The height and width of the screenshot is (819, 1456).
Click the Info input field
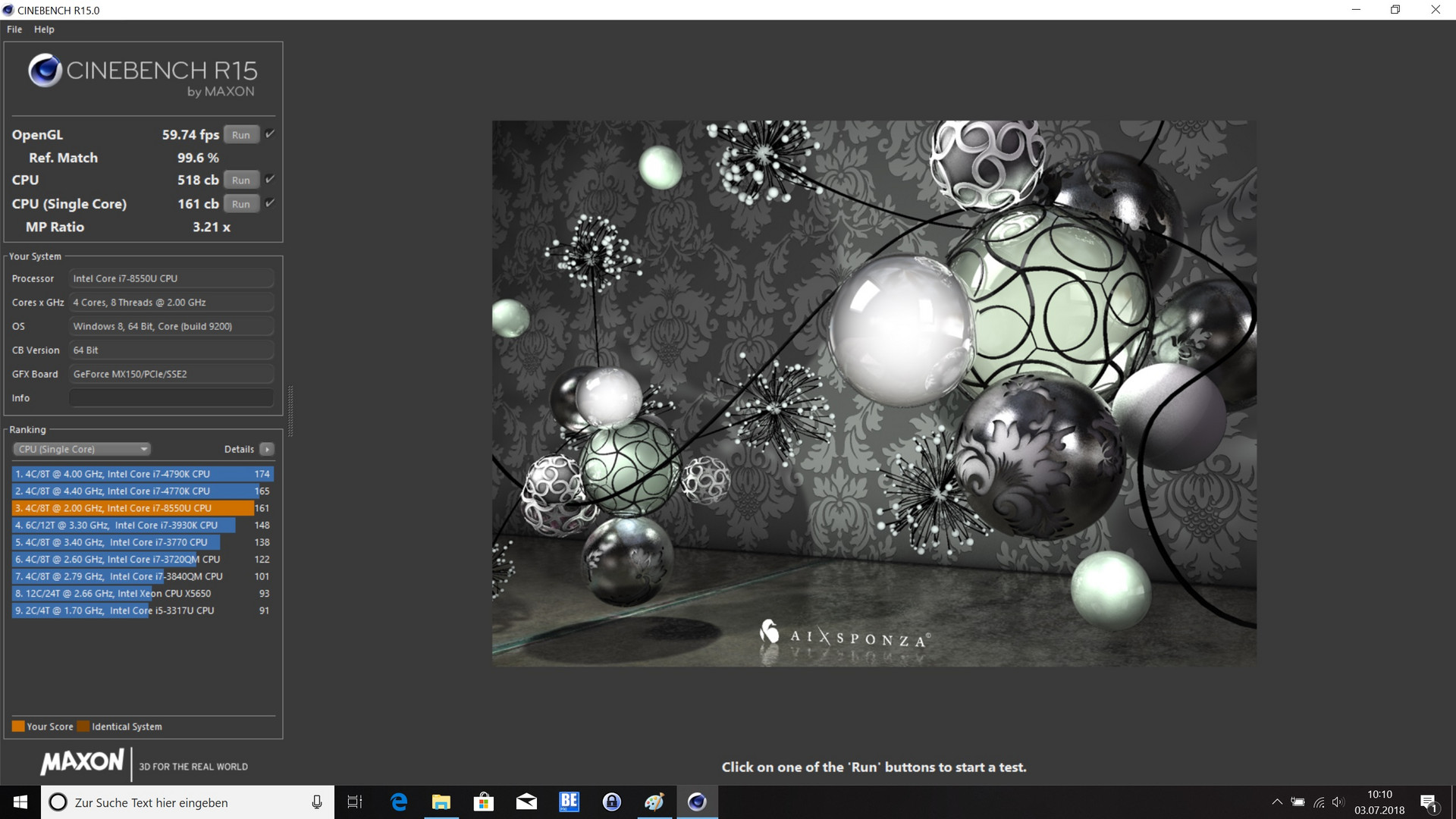click(x=171, y=398)
